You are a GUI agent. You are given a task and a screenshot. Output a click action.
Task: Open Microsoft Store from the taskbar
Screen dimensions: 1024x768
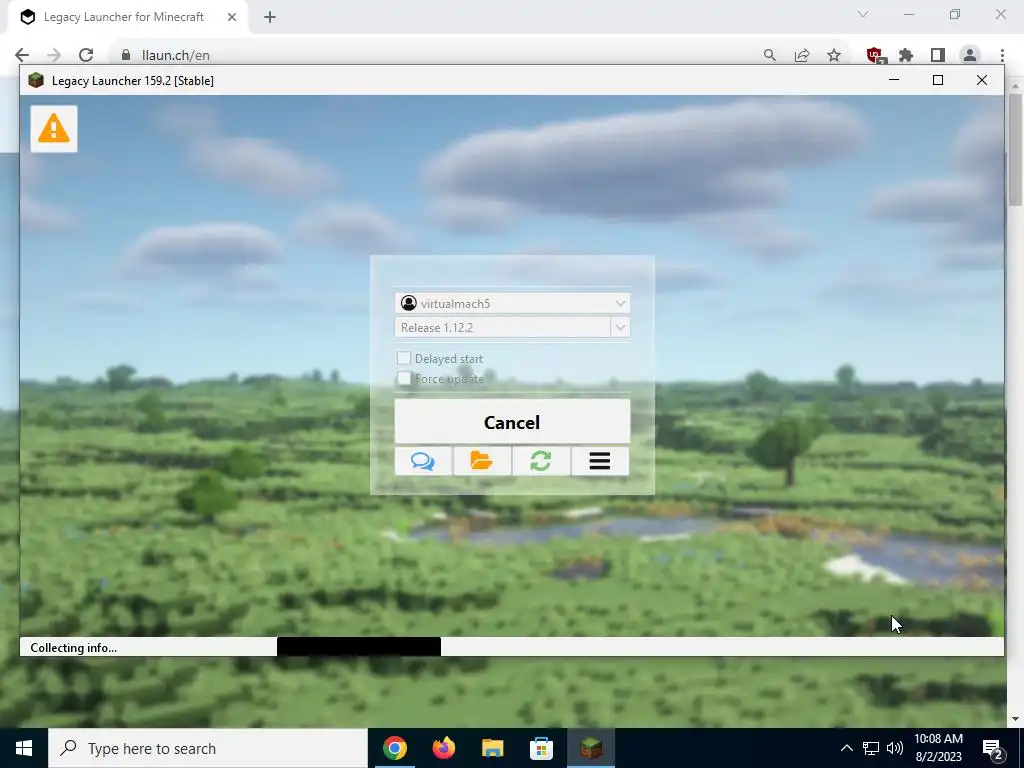click(541, 748)
